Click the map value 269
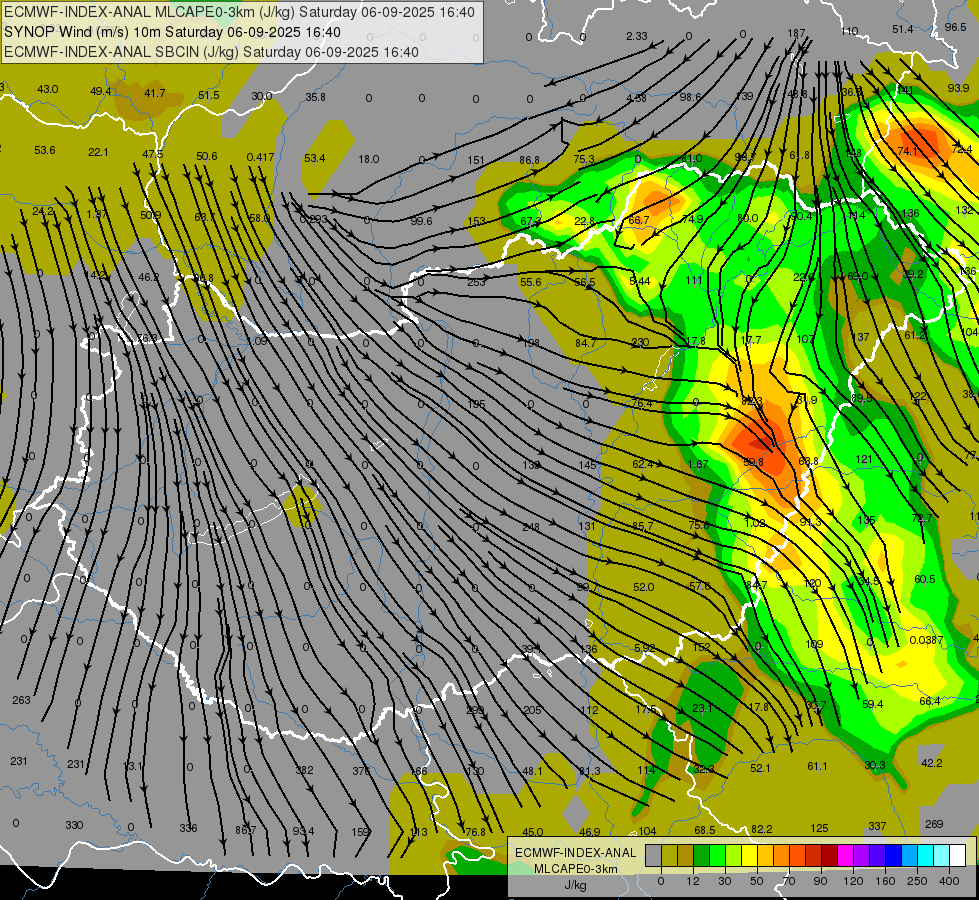This screenshot has width=979, height=900. [x=934, y=824]
